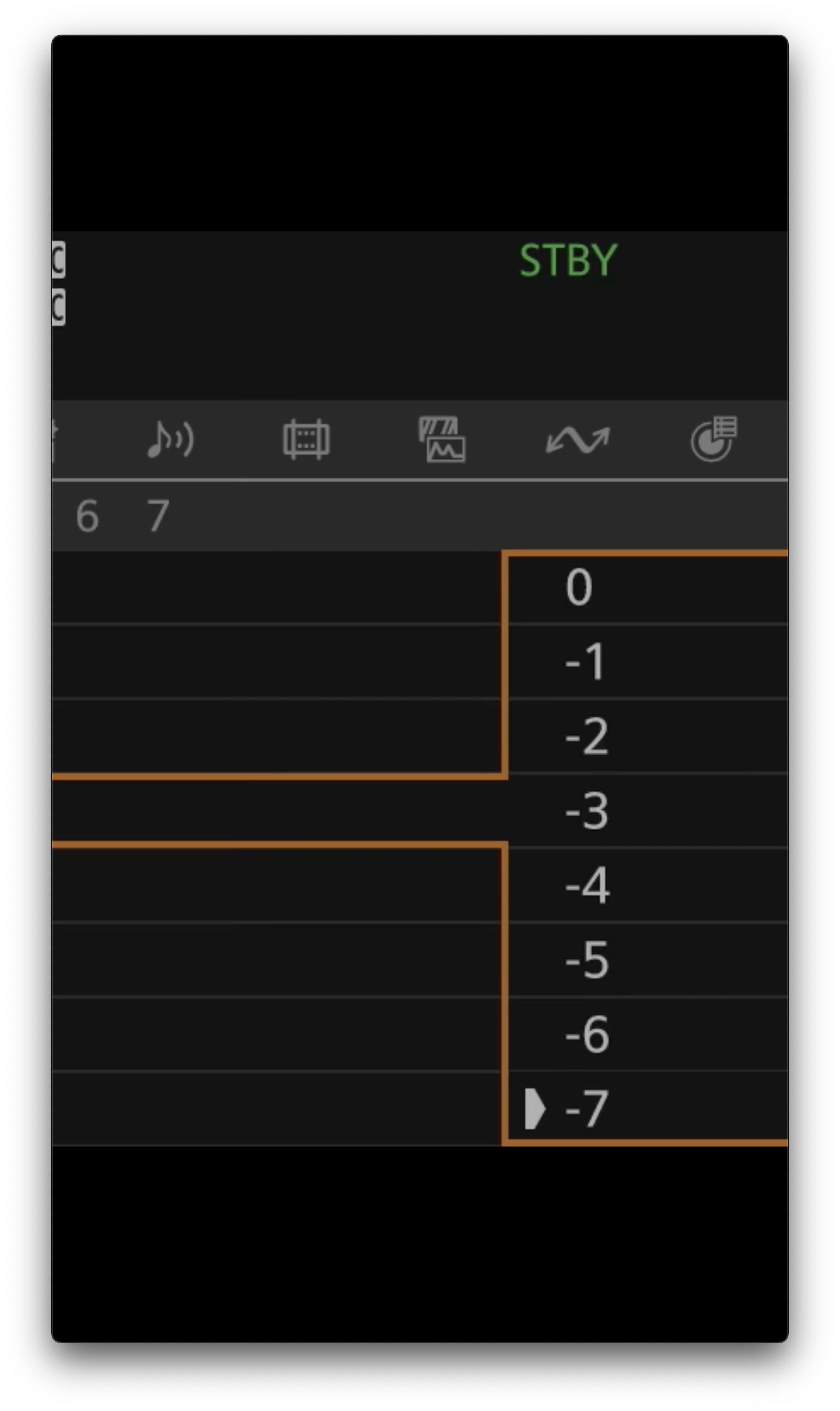Click the selection arrow marker beside -7
Image resolution: width=840 pixels, height=1411 pixels.
click(x=534, y=1109)
